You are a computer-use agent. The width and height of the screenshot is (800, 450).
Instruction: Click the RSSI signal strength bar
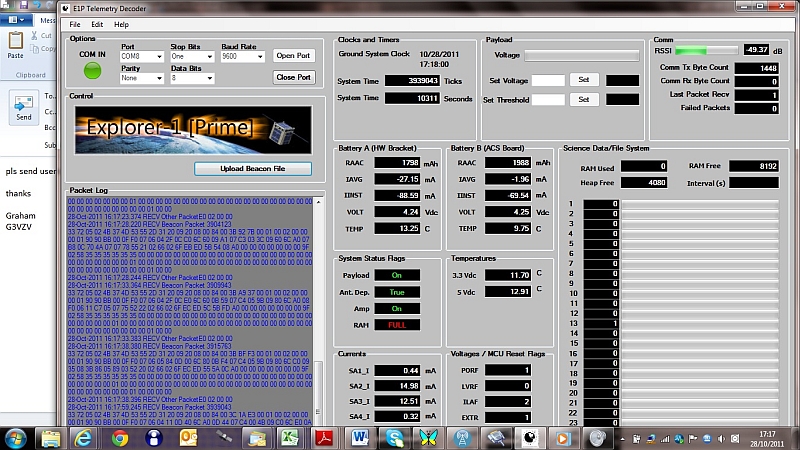[707, 51]
